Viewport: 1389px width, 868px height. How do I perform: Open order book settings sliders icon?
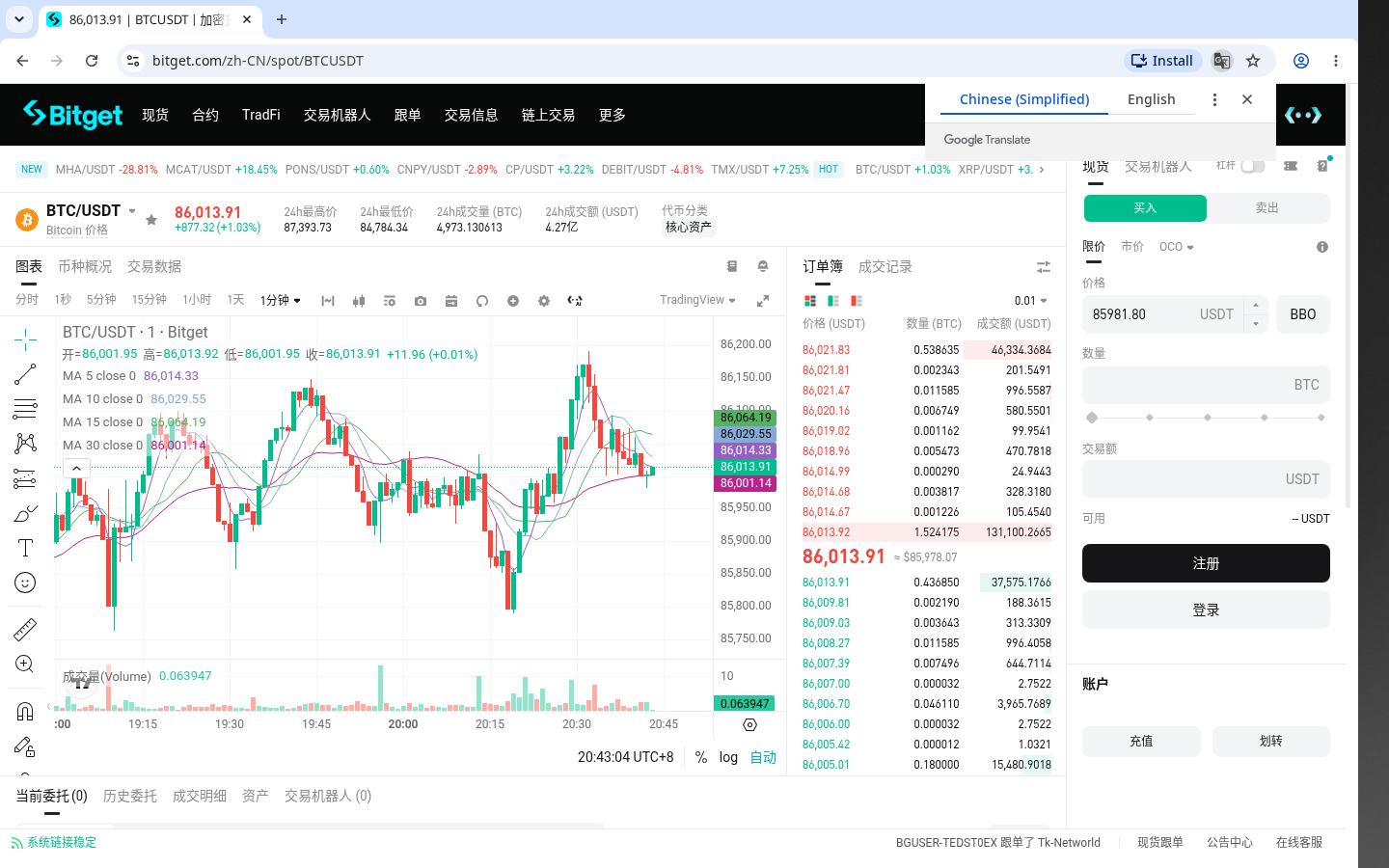1044,267
